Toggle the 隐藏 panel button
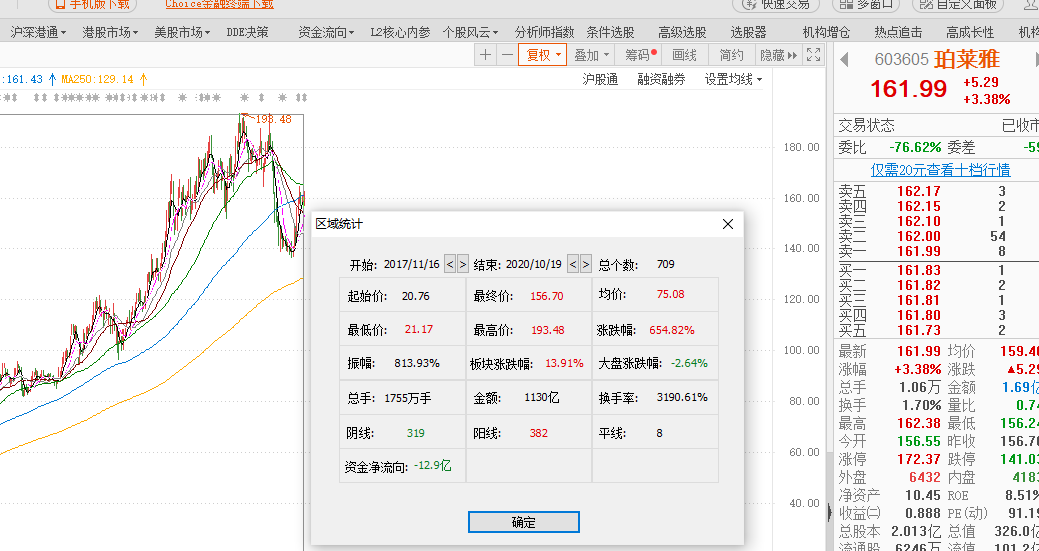Image resolution: width=1039 pixels, height=551 pixels. pyautogui.click(x=779, y=56)
